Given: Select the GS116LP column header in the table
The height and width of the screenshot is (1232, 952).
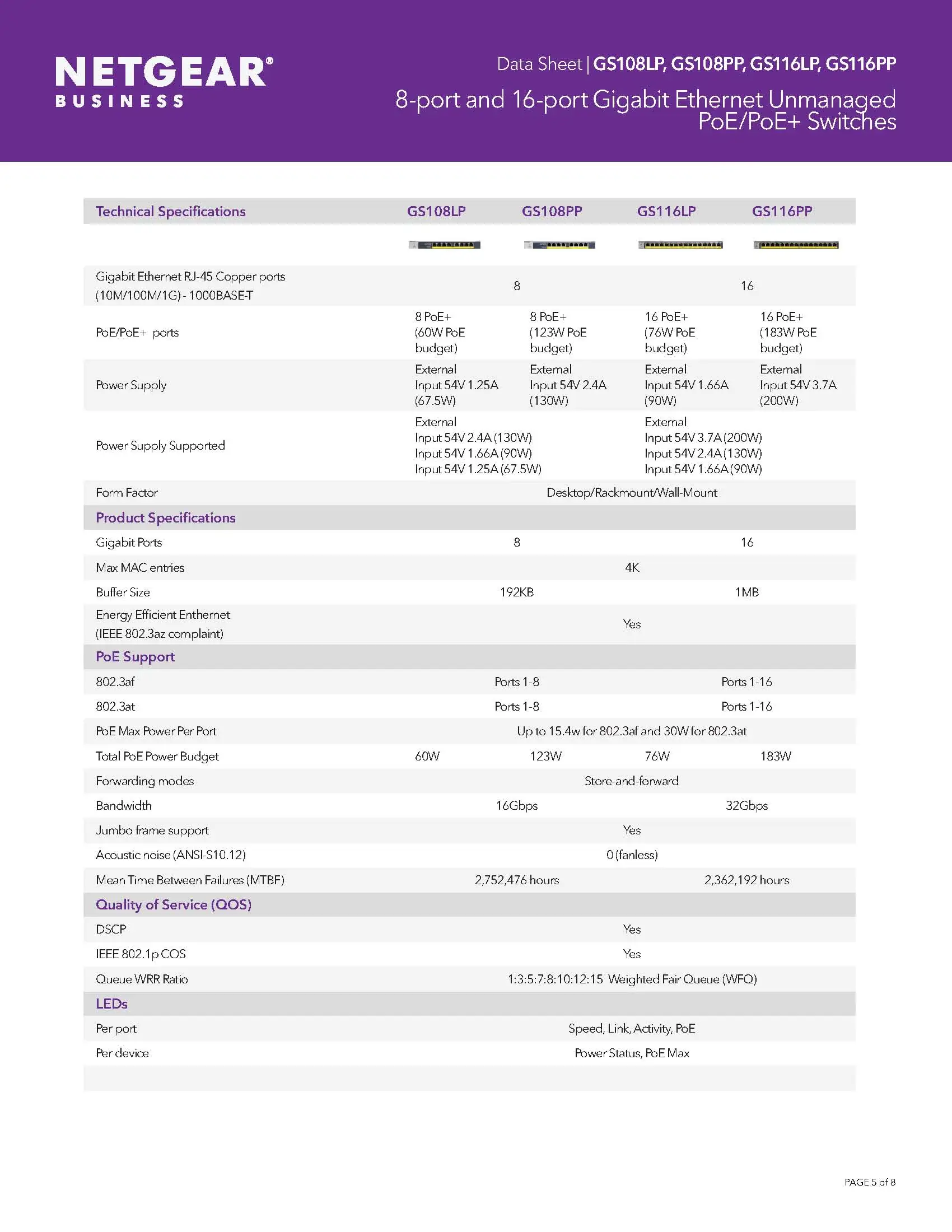Looking at the screenshot, I should click(666, 212).
